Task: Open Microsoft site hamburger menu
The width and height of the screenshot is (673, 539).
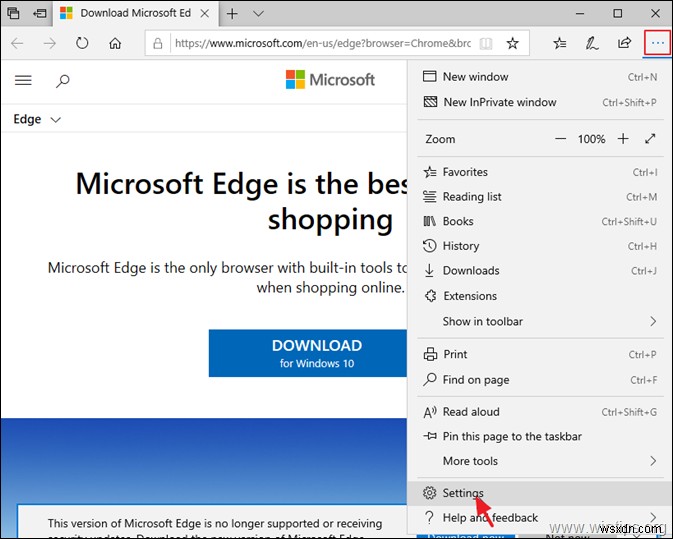Action: [23, 80]
